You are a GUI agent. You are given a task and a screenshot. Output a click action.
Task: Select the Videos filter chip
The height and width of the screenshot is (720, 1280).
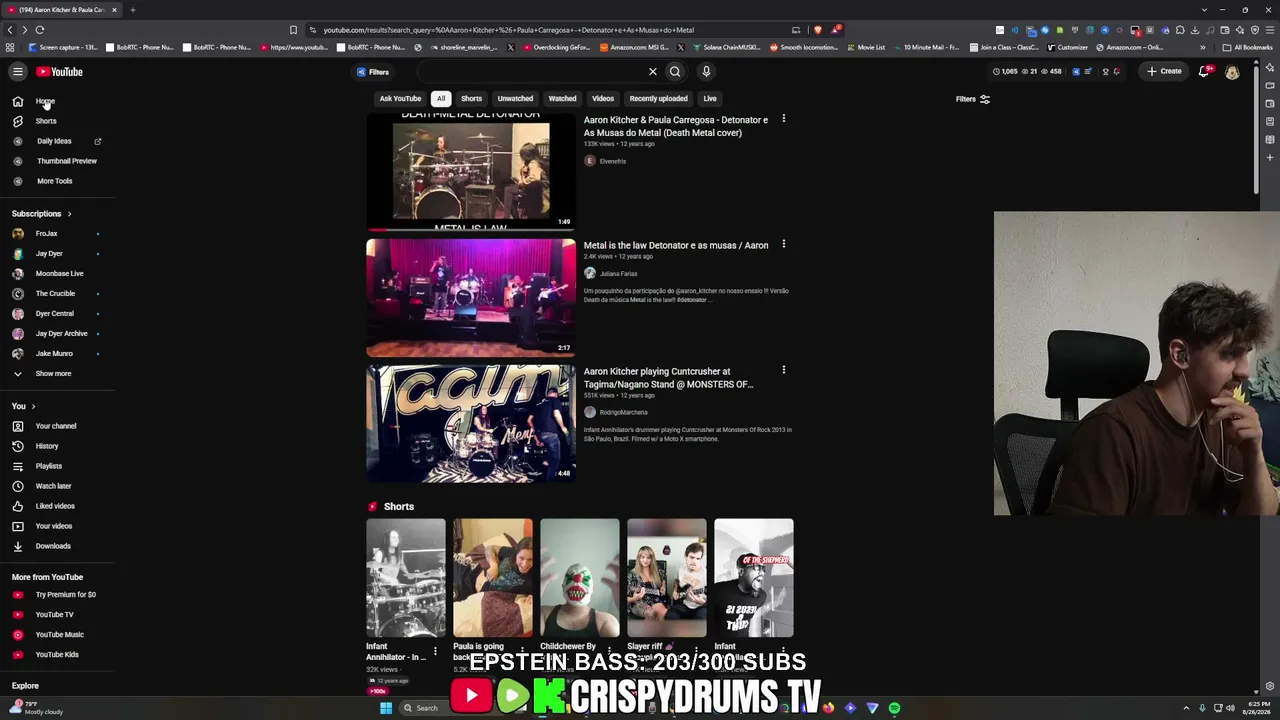click(603, 99)
